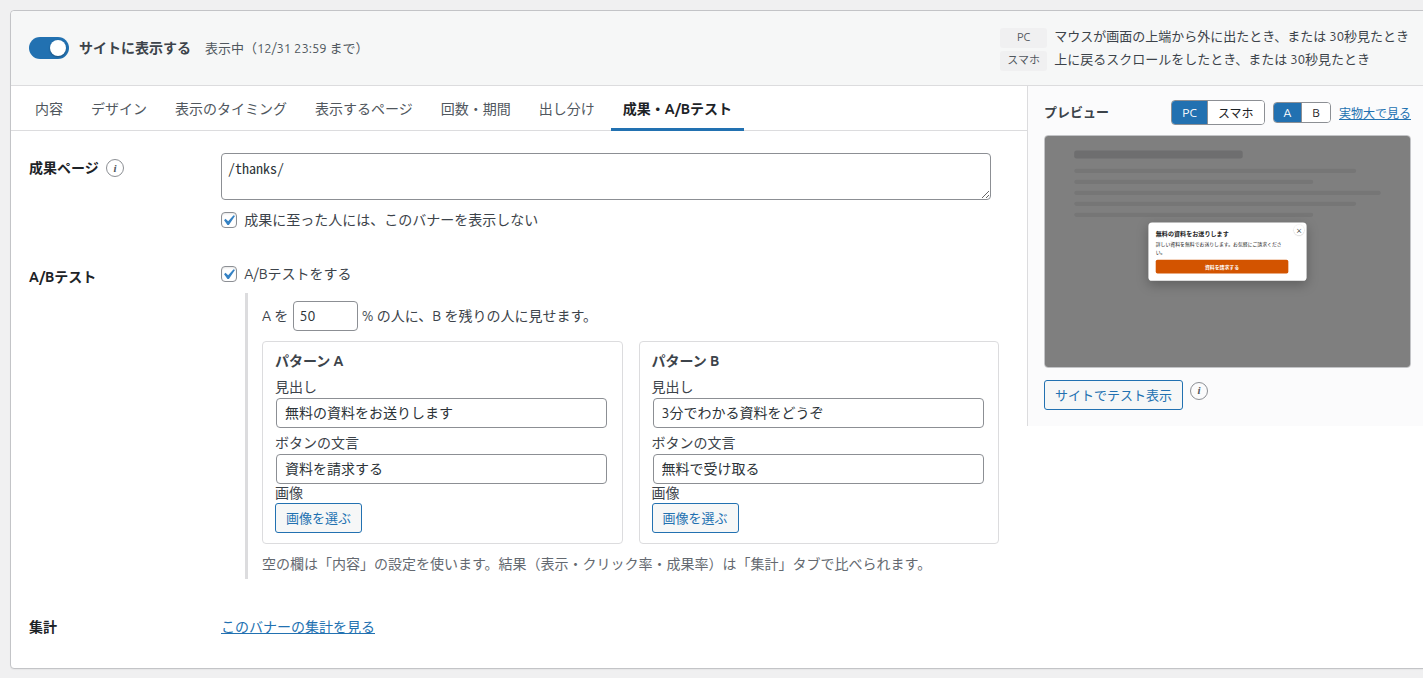Select the 回数・期間 tab
The height and width of the screenshot is (678, 1423).
476,109
